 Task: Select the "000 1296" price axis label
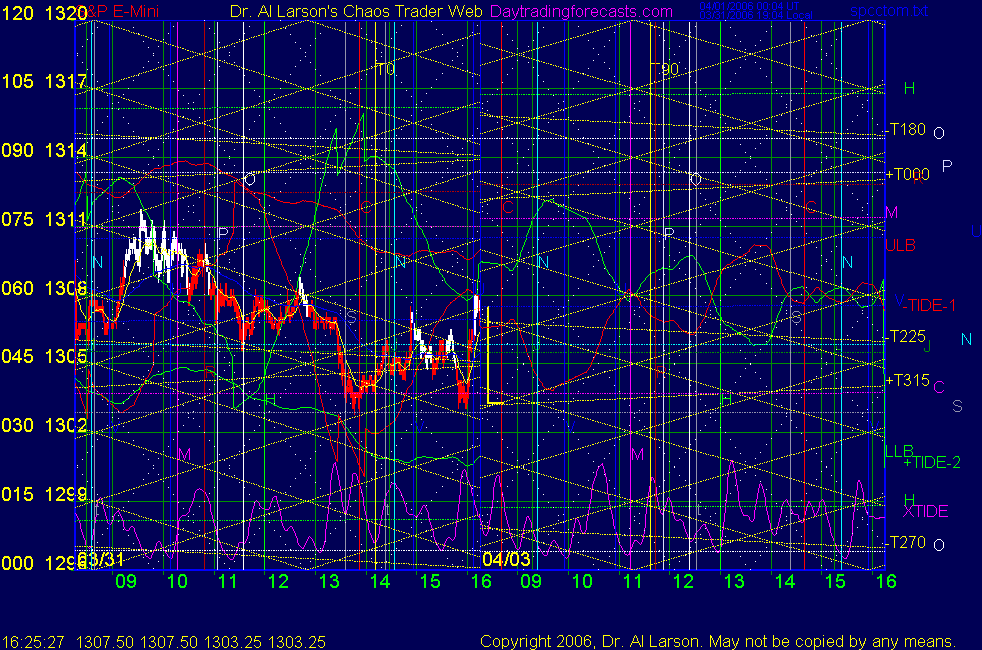pos(44,563)
